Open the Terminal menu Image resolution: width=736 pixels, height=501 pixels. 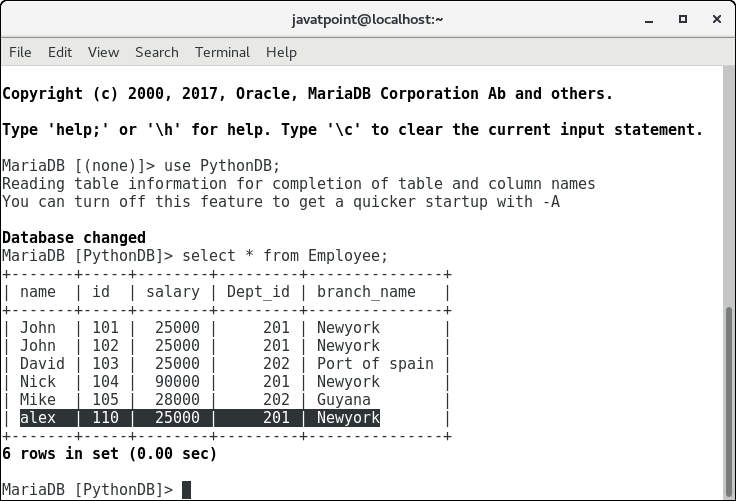(222, 52)
